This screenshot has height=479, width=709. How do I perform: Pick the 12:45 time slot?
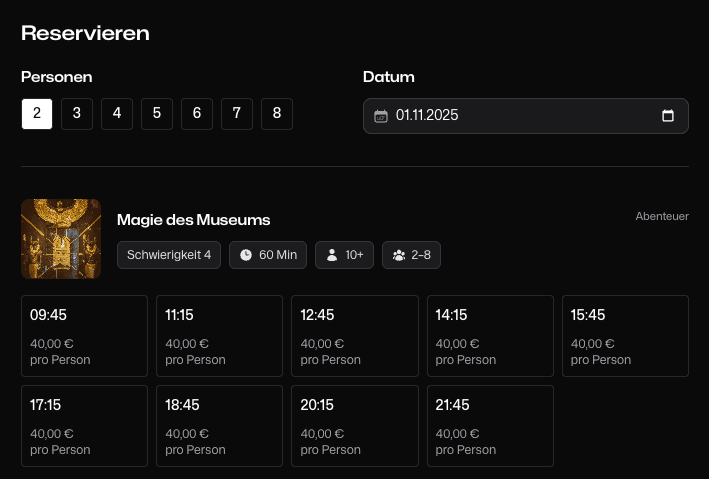354,336
